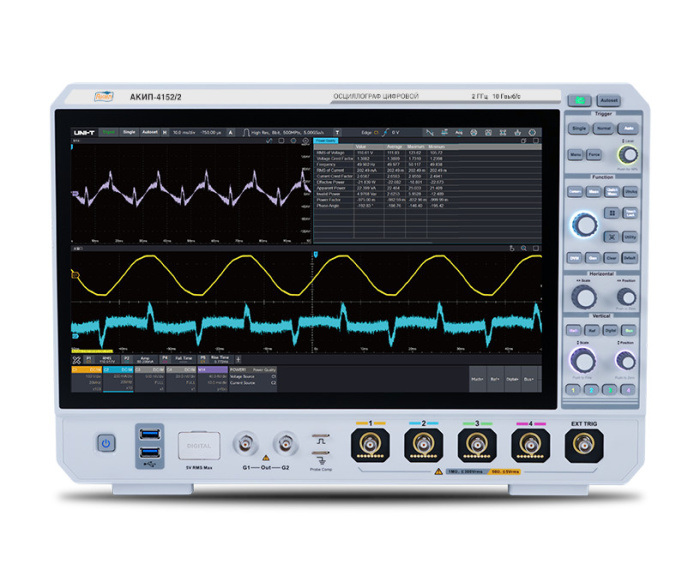Select the G2 generator output connector
This screenshot has width=700, height=576.
point(286,444)
